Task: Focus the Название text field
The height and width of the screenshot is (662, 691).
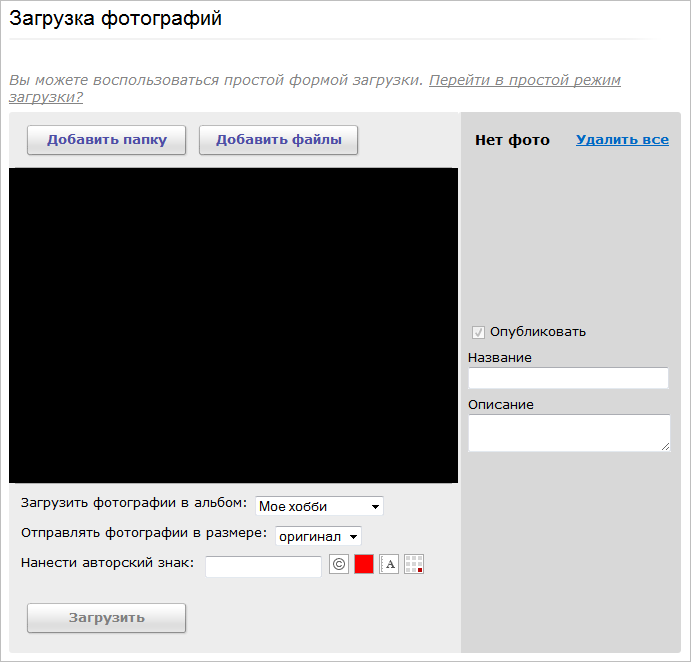Action: [x=568, y=378]
